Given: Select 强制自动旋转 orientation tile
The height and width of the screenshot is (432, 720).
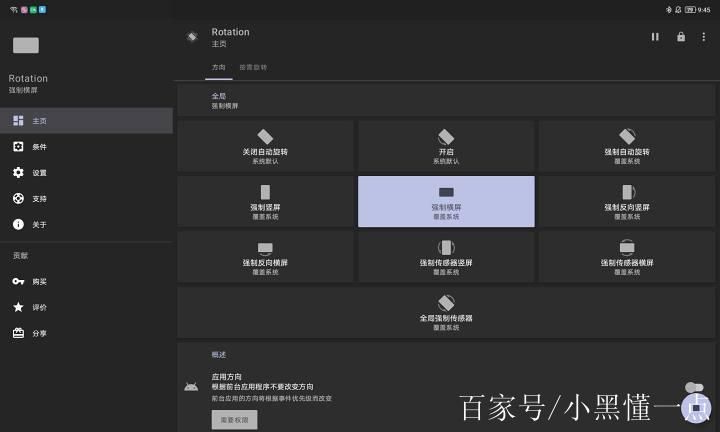Looking at the screenshot, I should point(627,146).
